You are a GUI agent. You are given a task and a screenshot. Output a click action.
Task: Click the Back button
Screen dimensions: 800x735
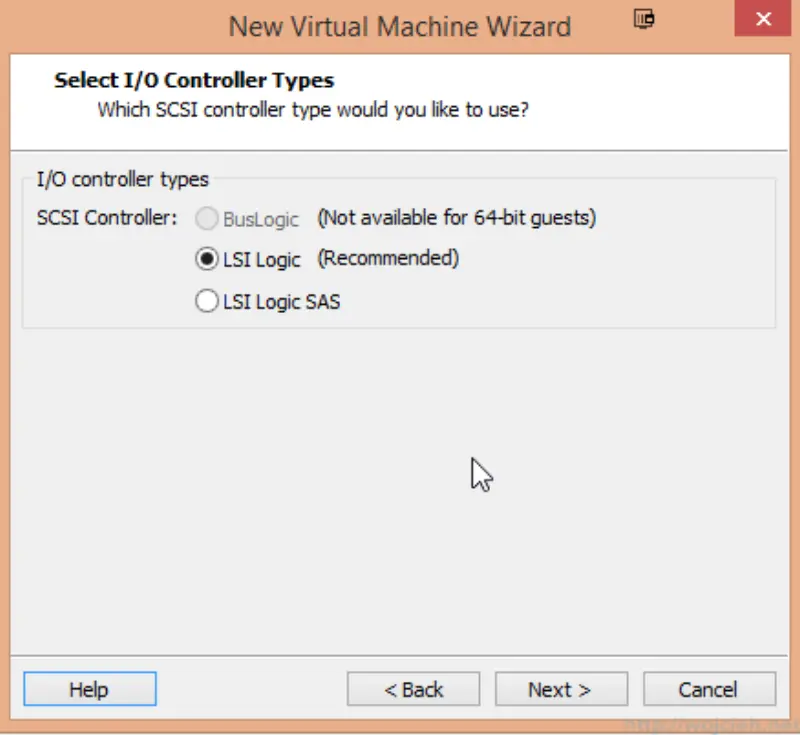(413, 688)
